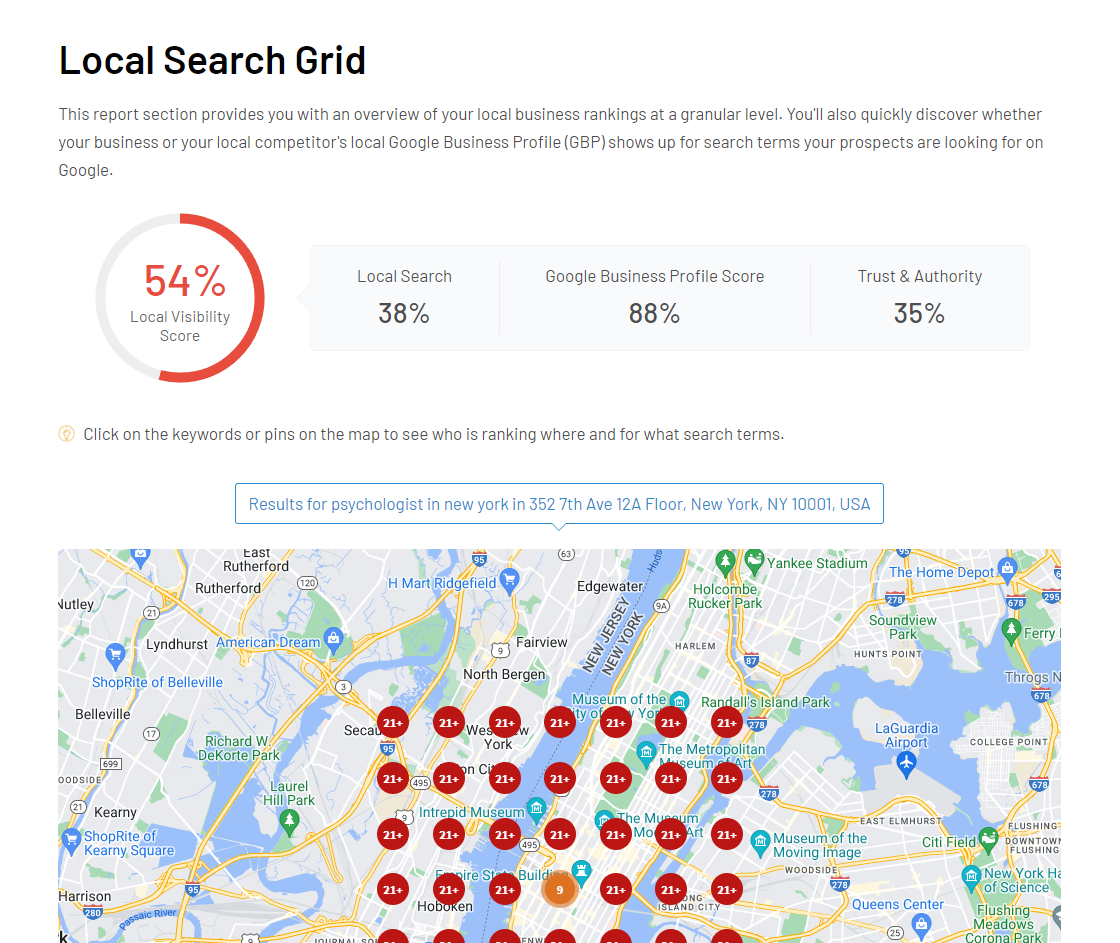Open the keyword results selector dropdown
1120x943 pixels.
(558, 503)
